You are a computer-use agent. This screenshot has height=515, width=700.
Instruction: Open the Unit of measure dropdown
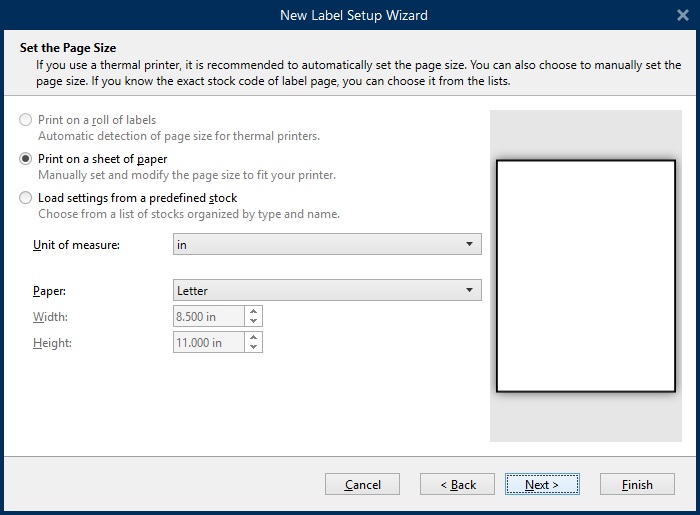tap(327, 244)
